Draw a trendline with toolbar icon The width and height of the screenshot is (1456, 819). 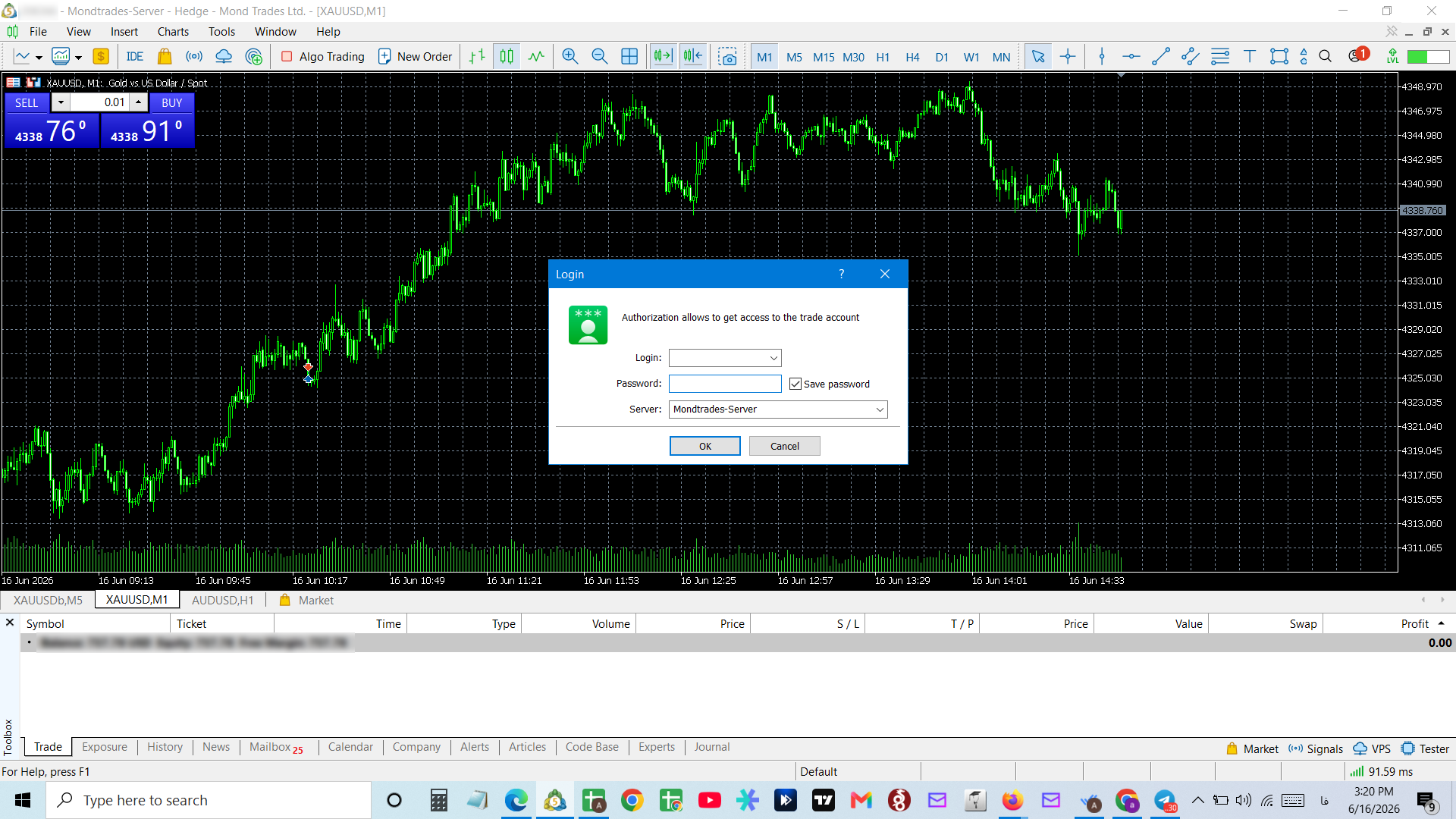1160,57
